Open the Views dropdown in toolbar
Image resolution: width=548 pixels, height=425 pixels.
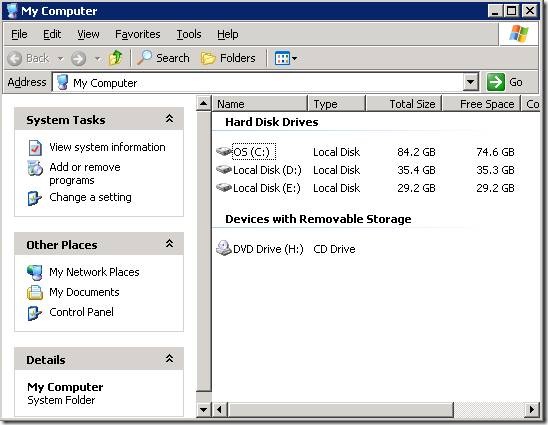pyautogui.click(x=286, y=58)
